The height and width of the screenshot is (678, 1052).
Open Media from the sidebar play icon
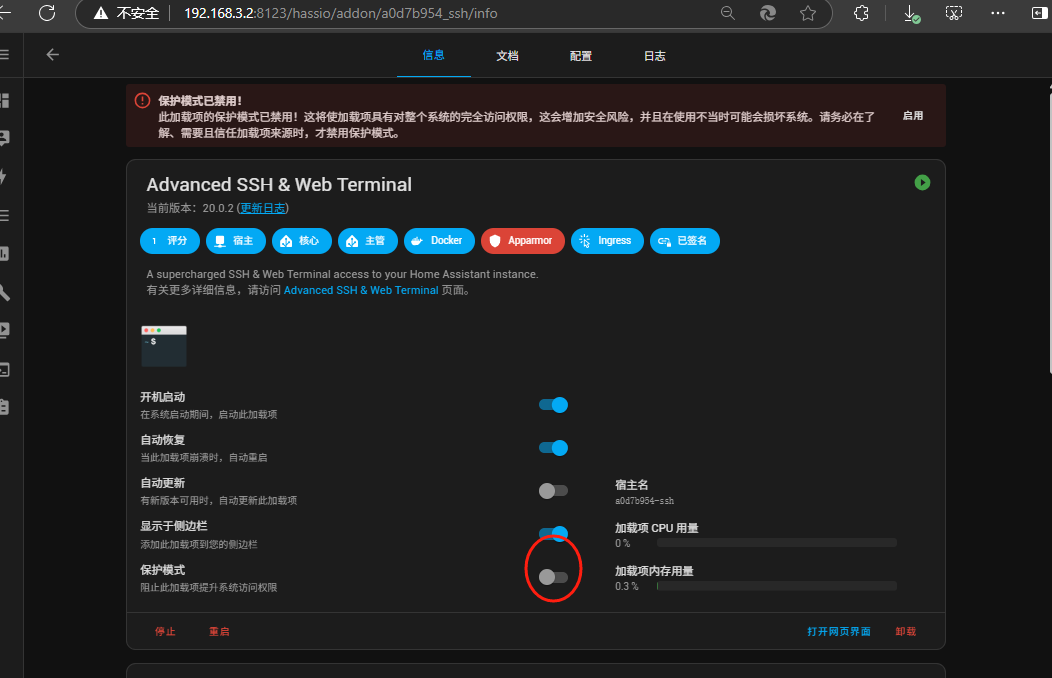point(4,330)
